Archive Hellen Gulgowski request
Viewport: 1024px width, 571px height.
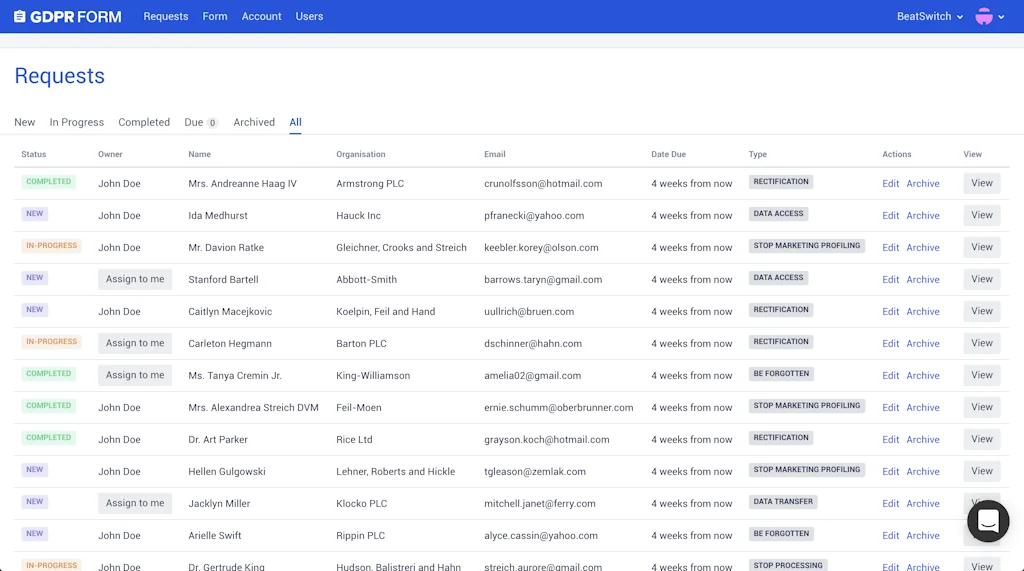pos(923,472)
